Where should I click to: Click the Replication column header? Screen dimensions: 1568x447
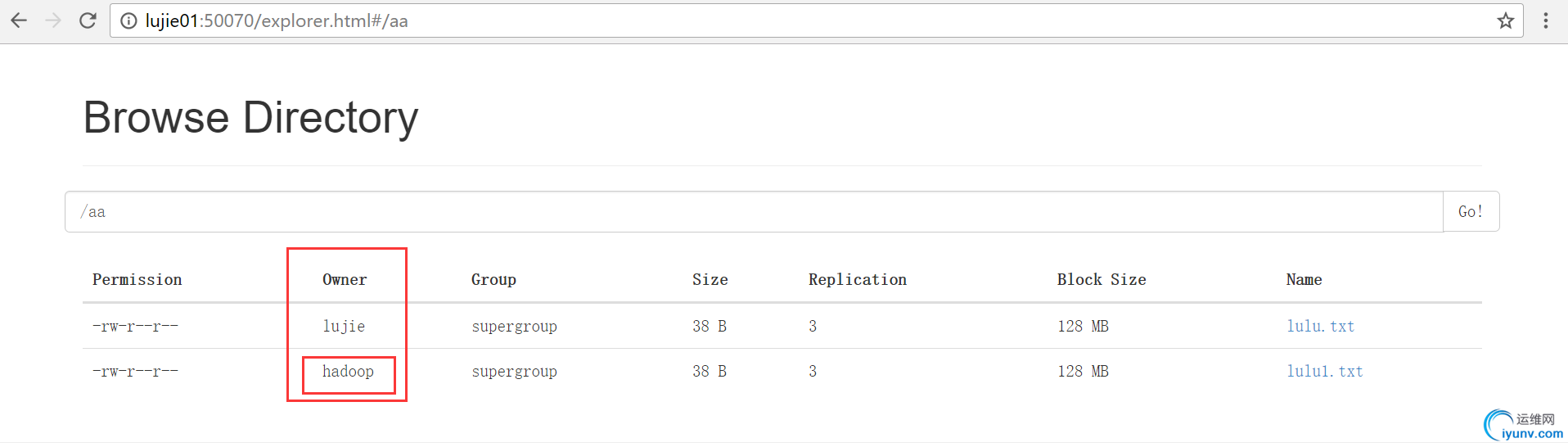coord(858,280)
